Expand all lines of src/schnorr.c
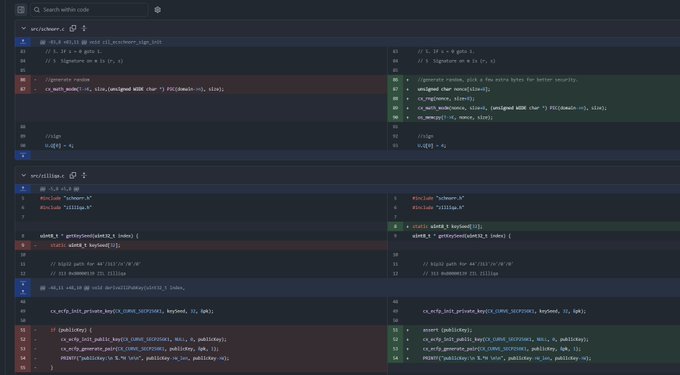The height and width of the screenshot is (375, 680). [x=84, y=29]
